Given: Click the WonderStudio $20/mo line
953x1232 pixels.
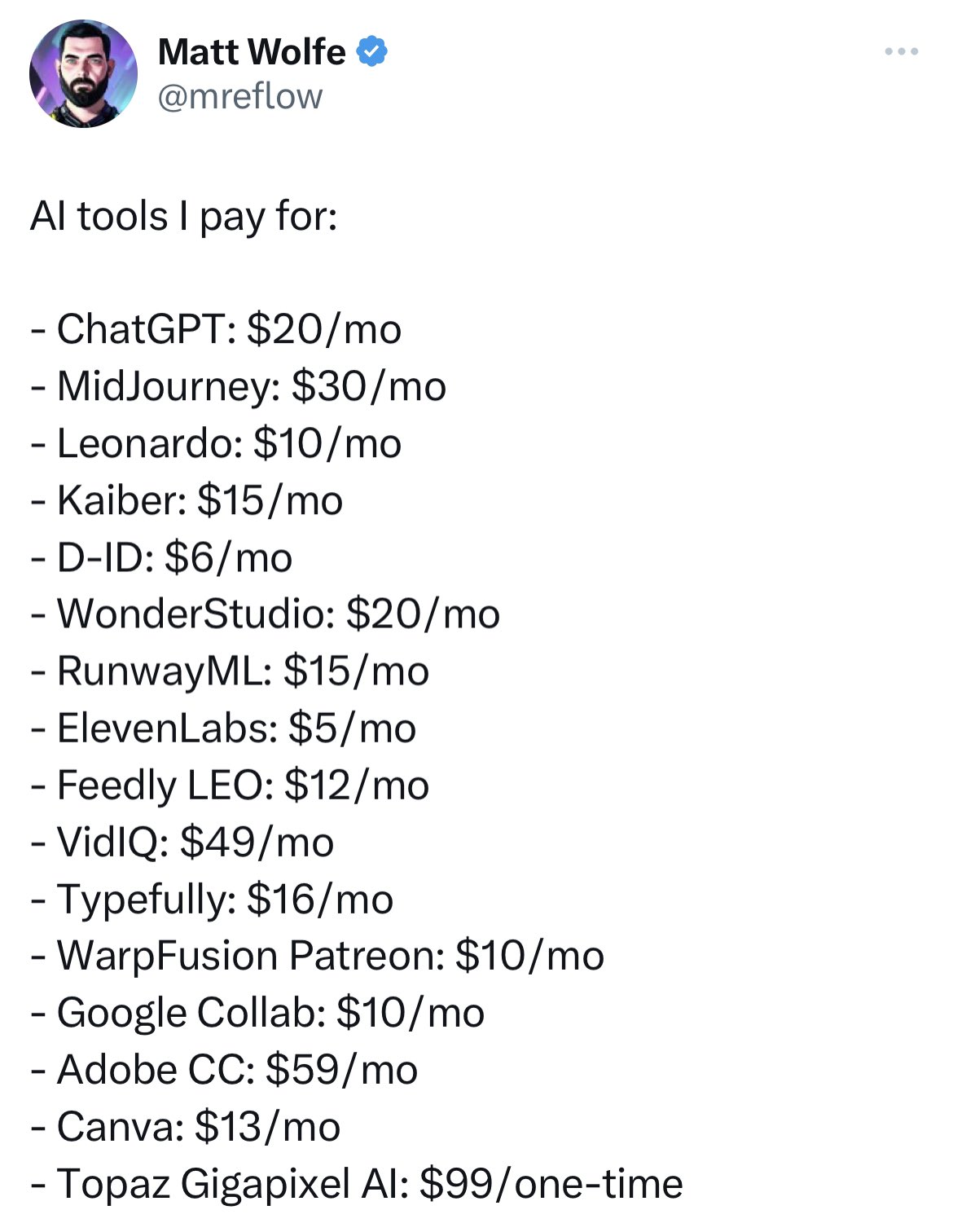Looking at the screenshot, I should (266, 614).
